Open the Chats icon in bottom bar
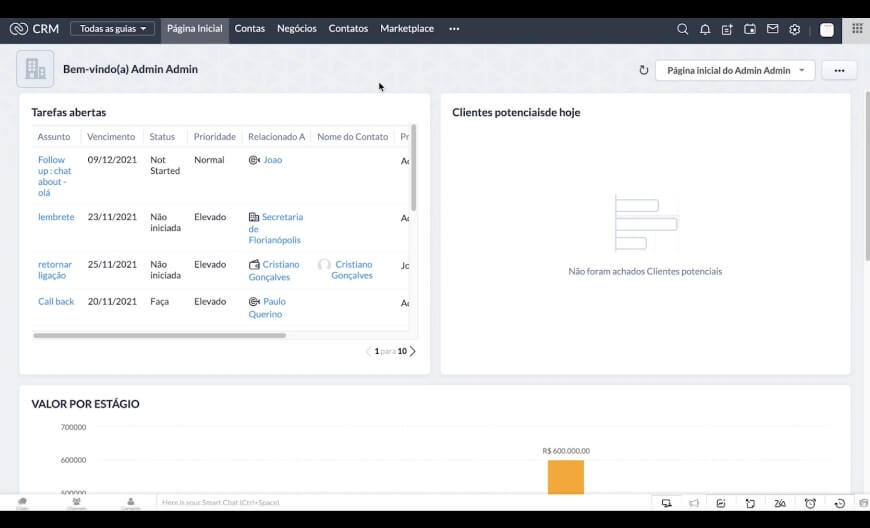 22,502
